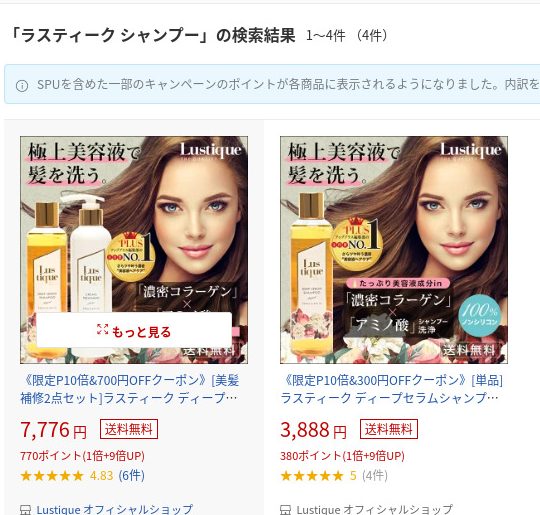Image resolution: width=540 pixels, height=515 pixels.
Task: Click the shop icon beside first Lustique オフィシャルショップ
Action: (25, 509)
